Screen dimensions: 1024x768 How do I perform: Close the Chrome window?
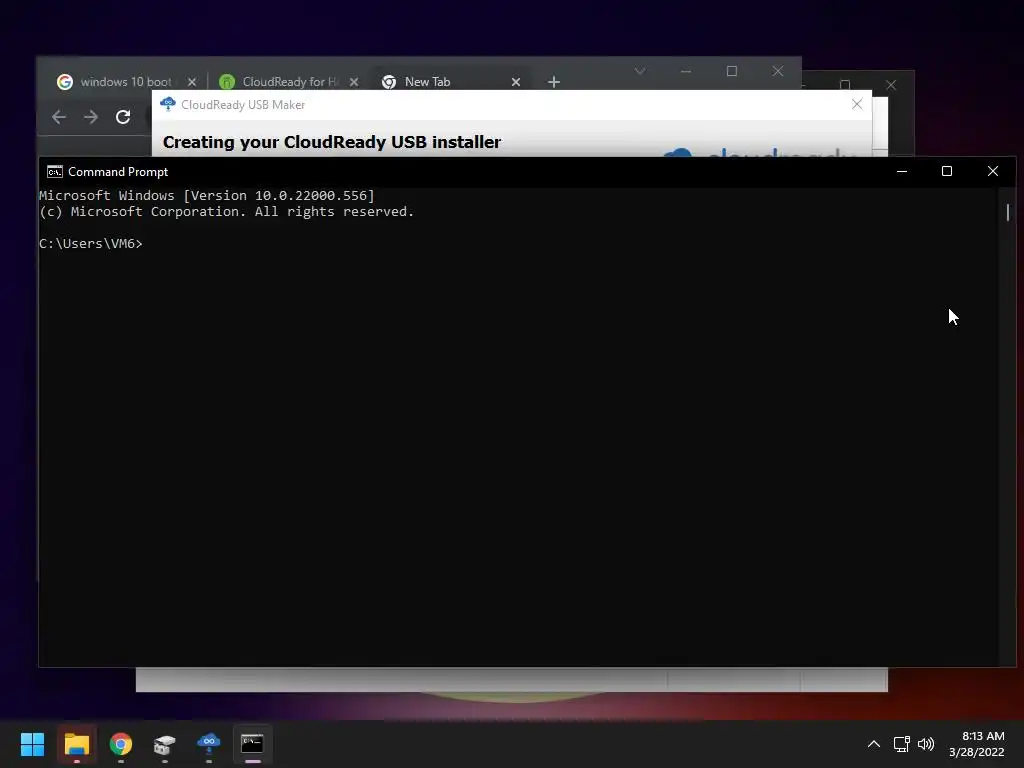coord(778,71)
